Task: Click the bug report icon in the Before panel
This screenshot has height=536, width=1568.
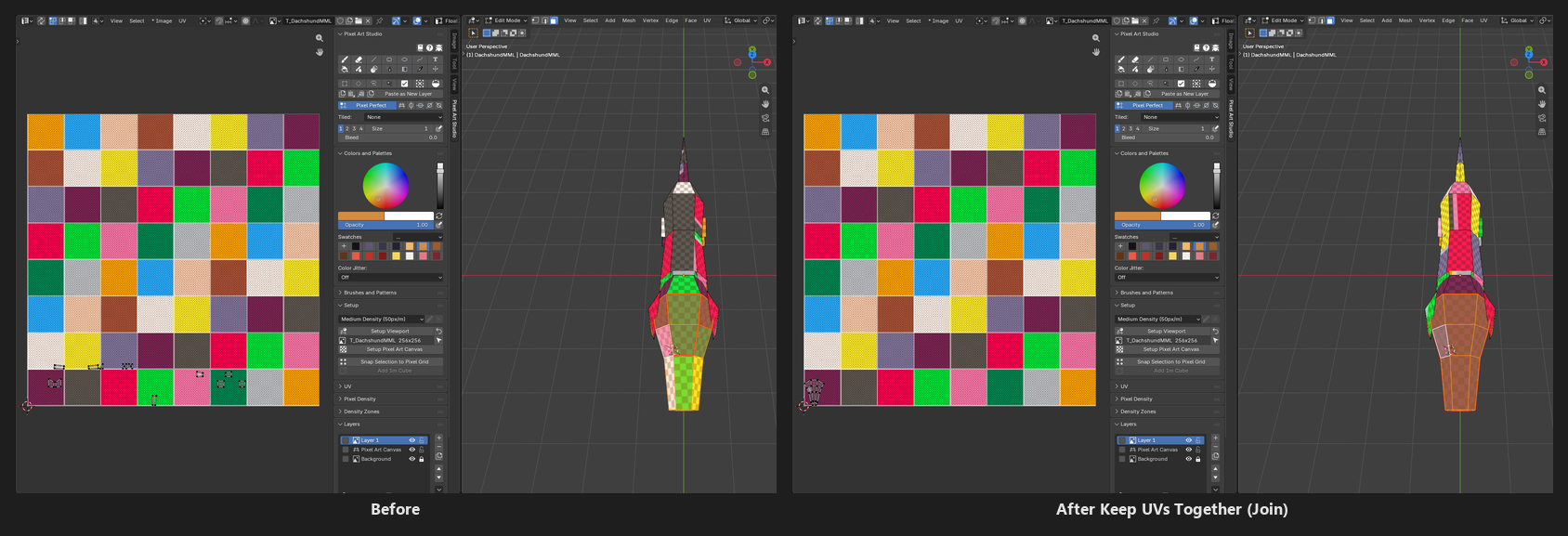Action: (438, 47)
